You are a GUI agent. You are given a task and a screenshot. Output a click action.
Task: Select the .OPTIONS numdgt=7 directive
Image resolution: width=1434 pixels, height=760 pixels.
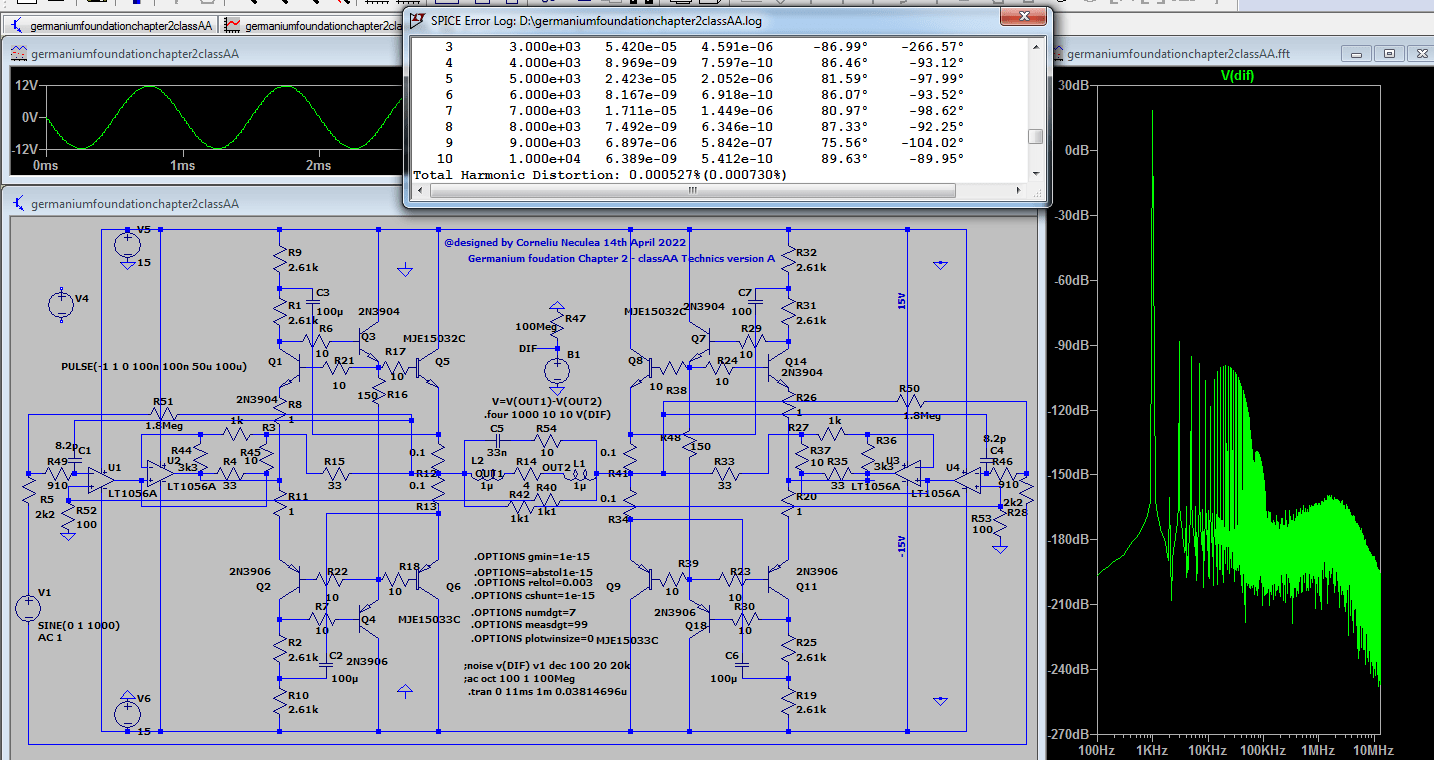click(x=523, y=611)
